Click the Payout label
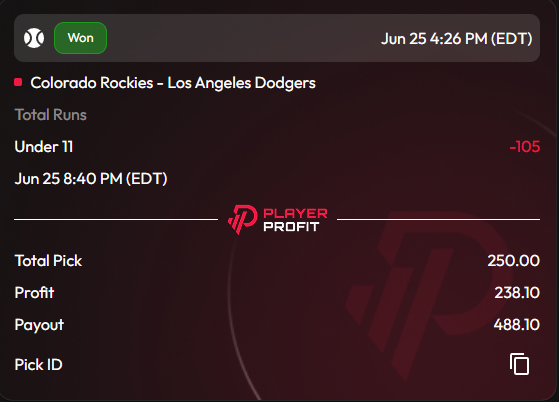Screen dimensions: 559x402 [39, 325]
